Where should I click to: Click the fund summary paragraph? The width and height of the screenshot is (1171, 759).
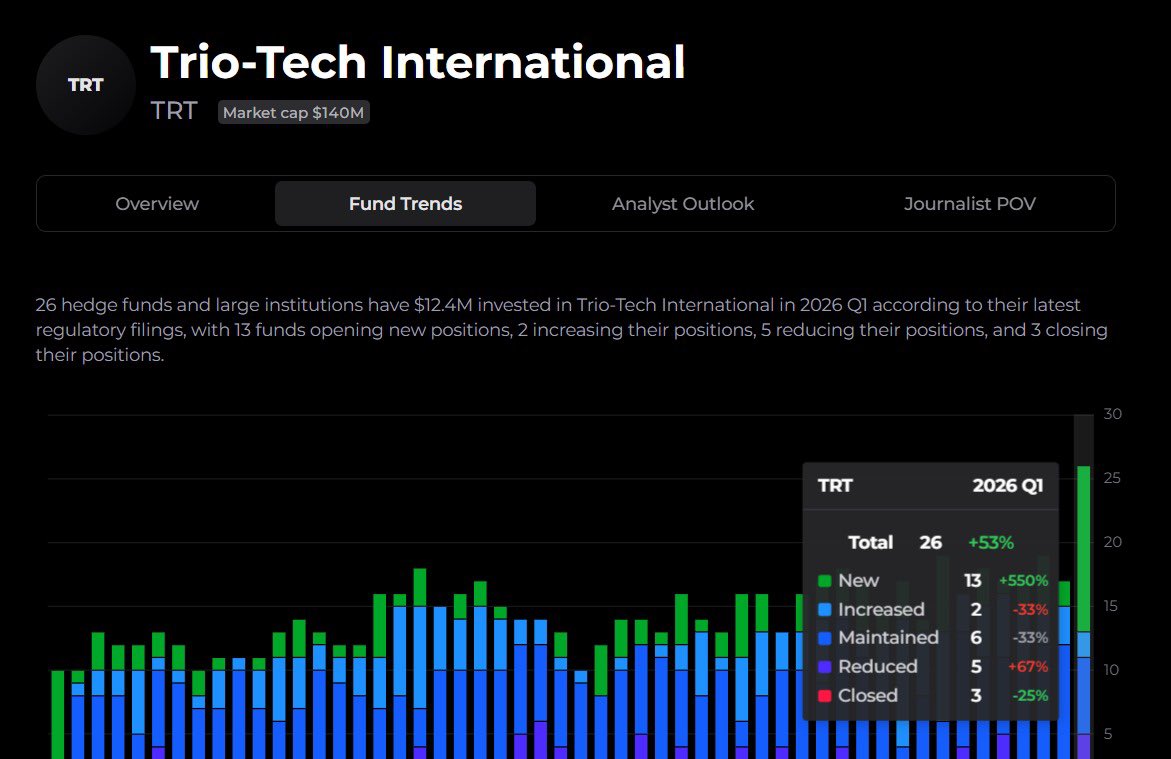pos(571,329)
